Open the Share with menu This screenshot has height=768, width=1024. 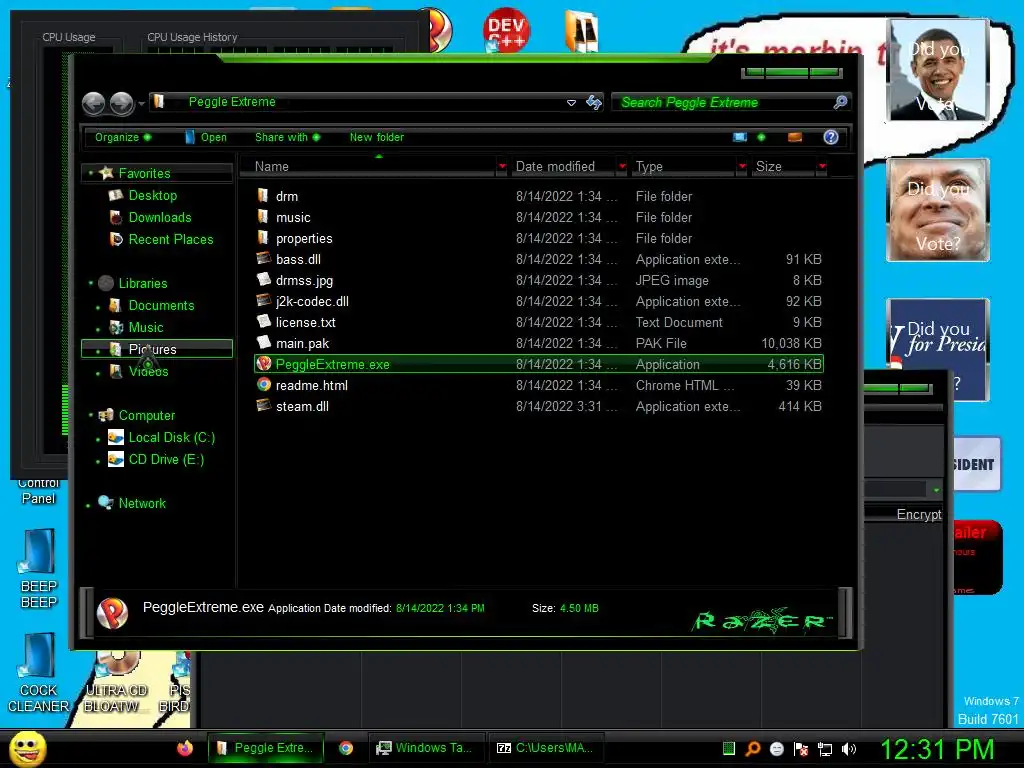pyautogui.click(x=287, y=137)
